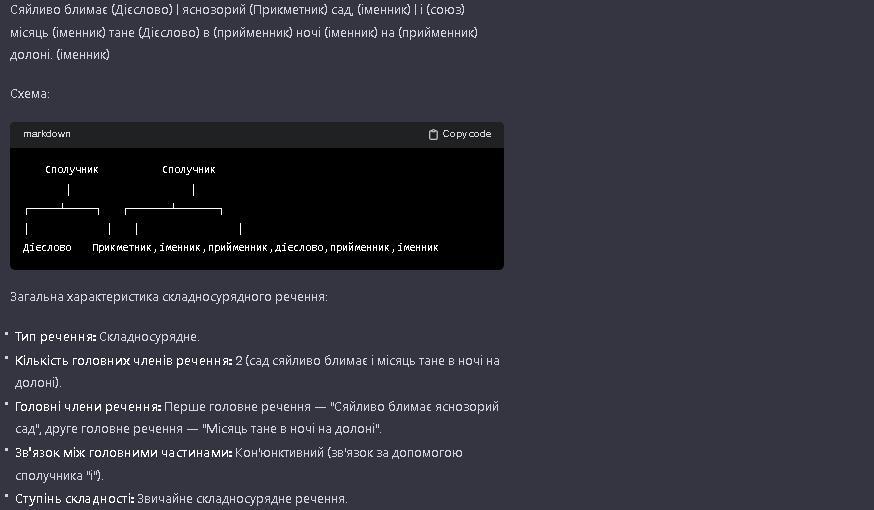Click the second 'Сполучник' label above 'іменник'
Viewport: 874px width, 510px height.
tap(188, 169)
